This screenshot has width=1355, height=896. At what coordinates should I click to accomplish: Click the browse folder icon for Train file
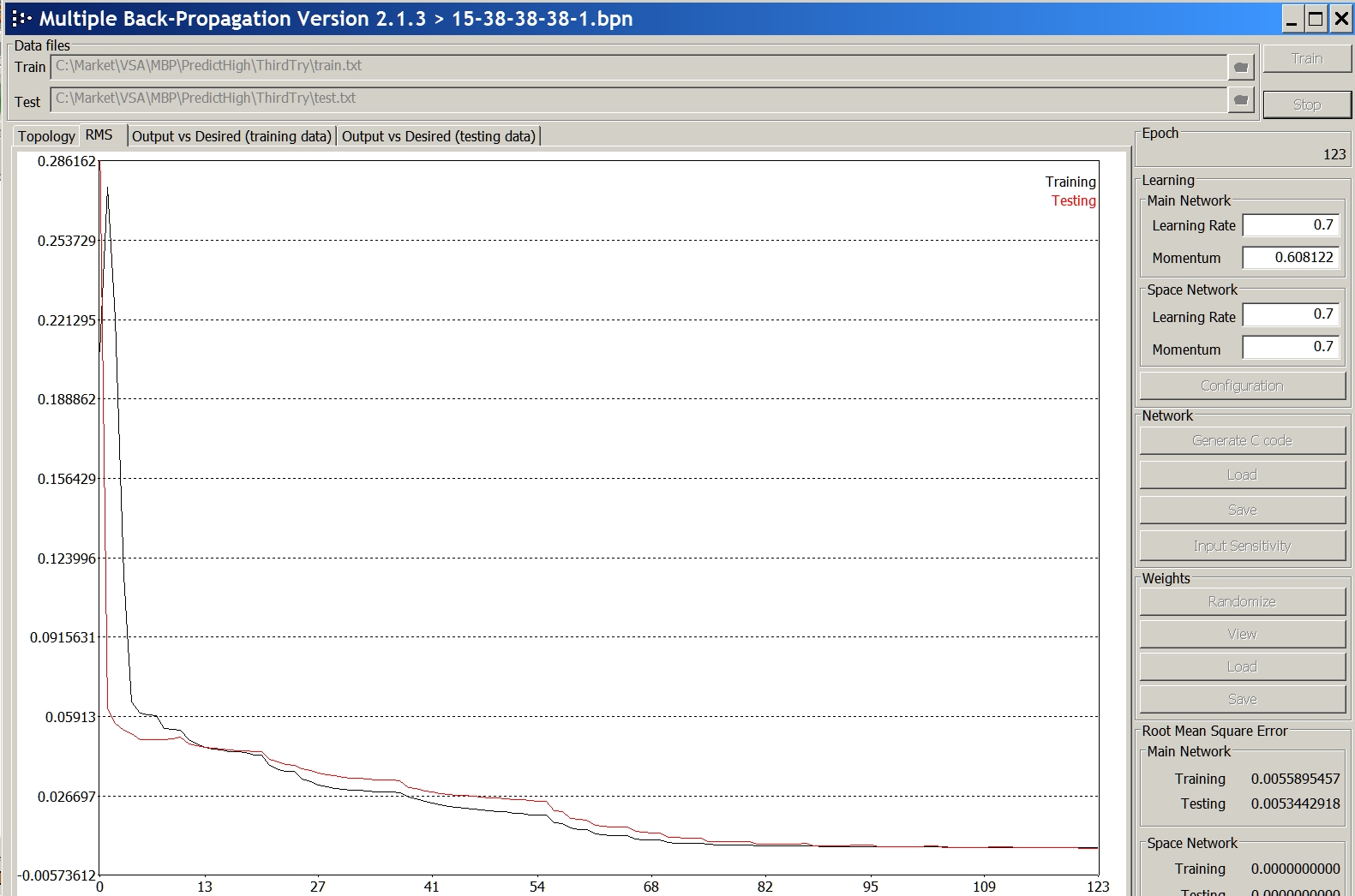pyautogui.click(x=1240, y=67)
